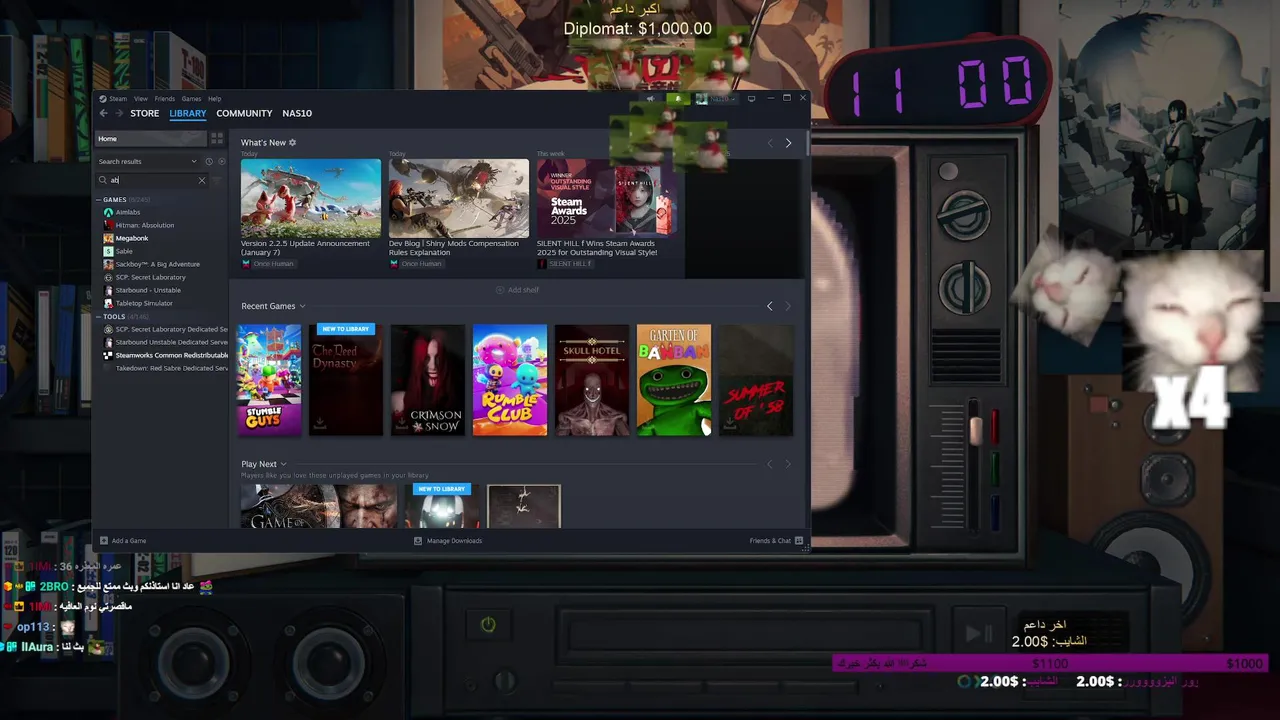Open Skull Hotel game tile
This screenshot has width=1280, height=720.
(592, 380)
